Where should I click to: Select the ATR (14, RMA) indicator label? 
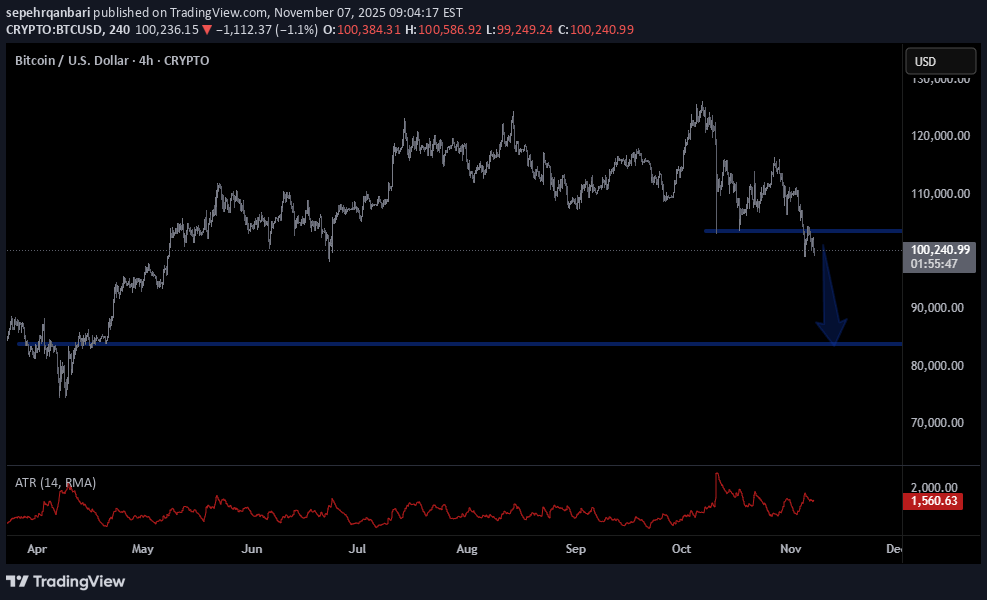[55, 483]
